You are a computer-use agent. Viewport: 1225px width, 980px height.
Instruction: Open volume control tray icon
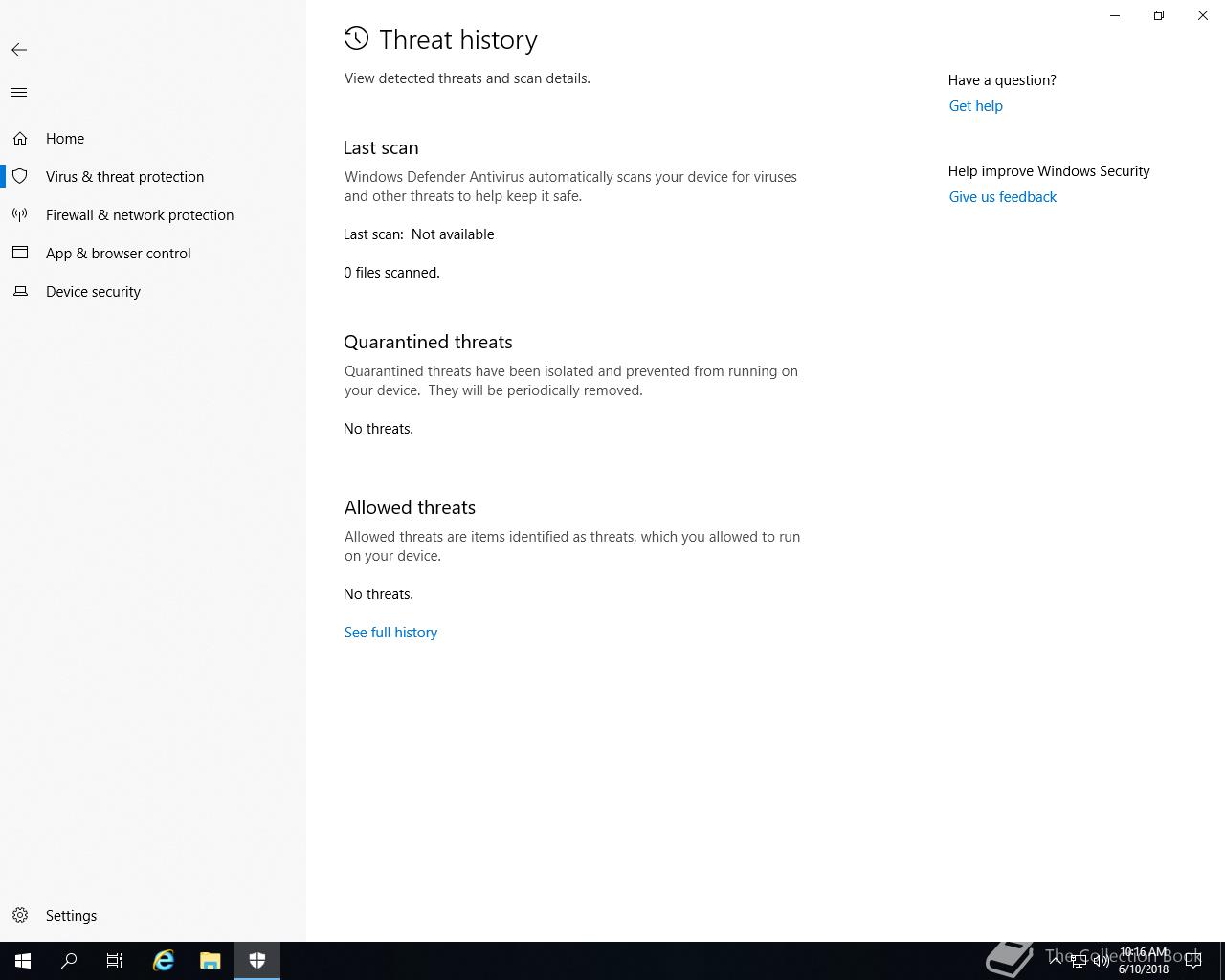pos(1102,961)
